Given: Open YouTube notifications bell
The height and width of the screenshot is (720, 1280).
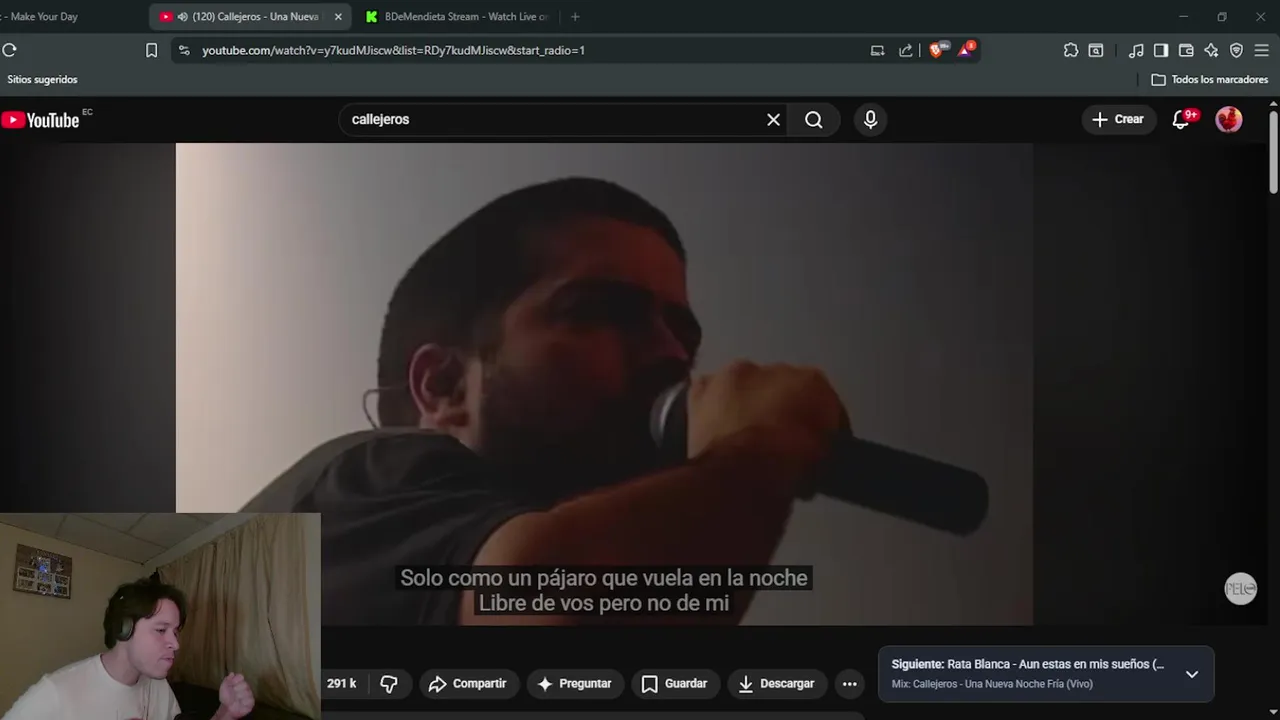Looking at the screenshot, I should click(x=1182, y=119).
